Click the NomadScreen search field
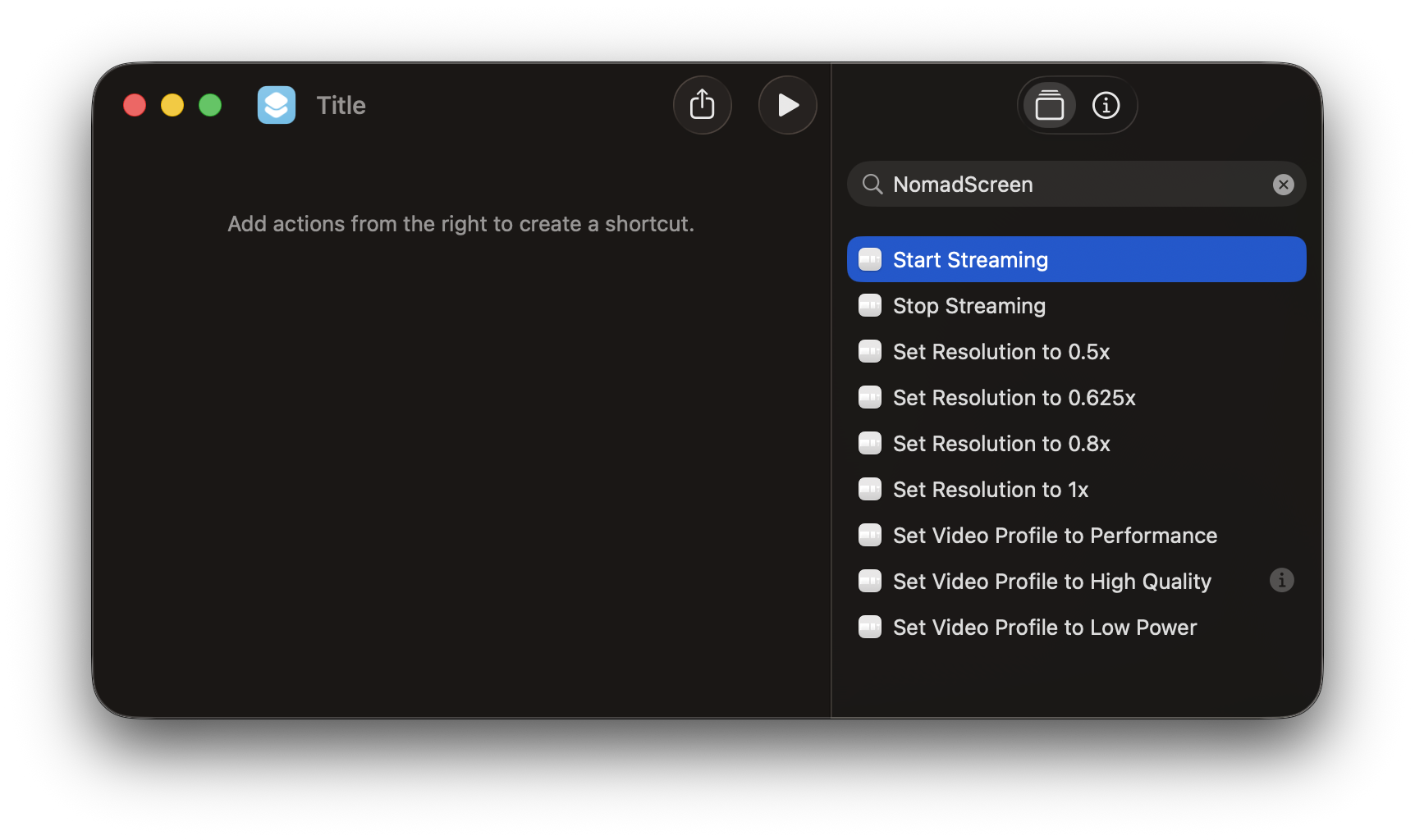 pyautogui.click(x=1076, y=184)
